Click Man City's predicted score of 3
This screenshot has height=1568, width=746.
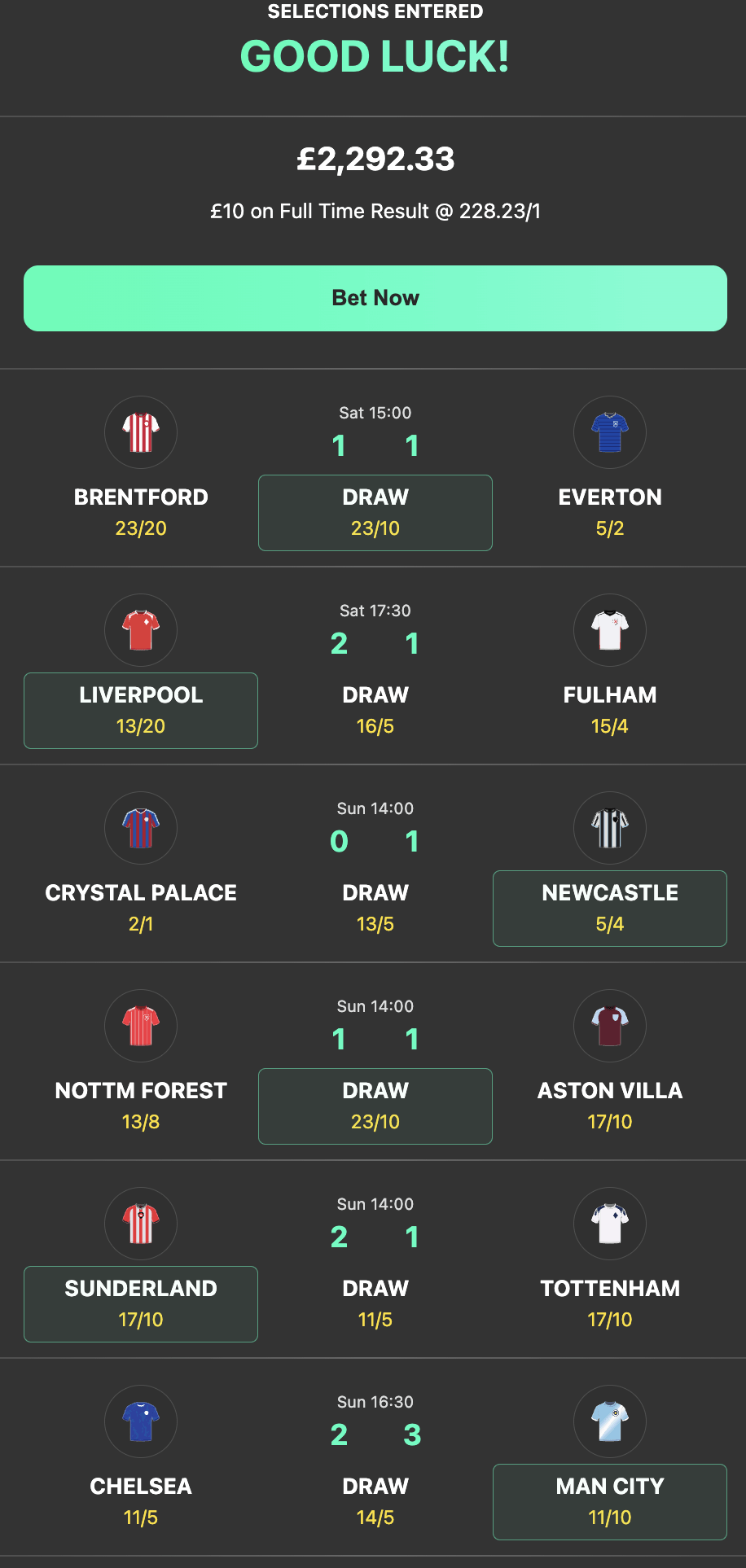pyautogui.click(x=412, y=1435)
